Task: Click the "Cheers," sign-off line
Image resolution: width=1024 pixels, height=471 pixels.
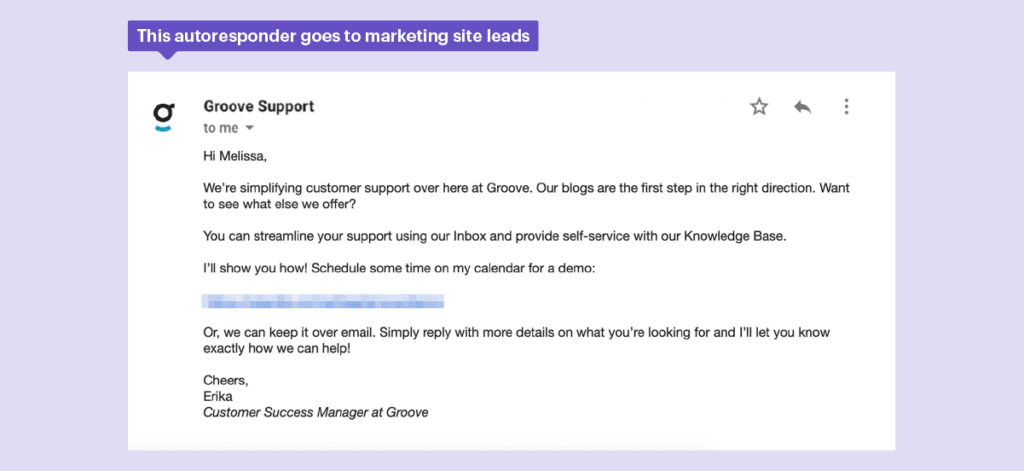Action: click(225, 380)
